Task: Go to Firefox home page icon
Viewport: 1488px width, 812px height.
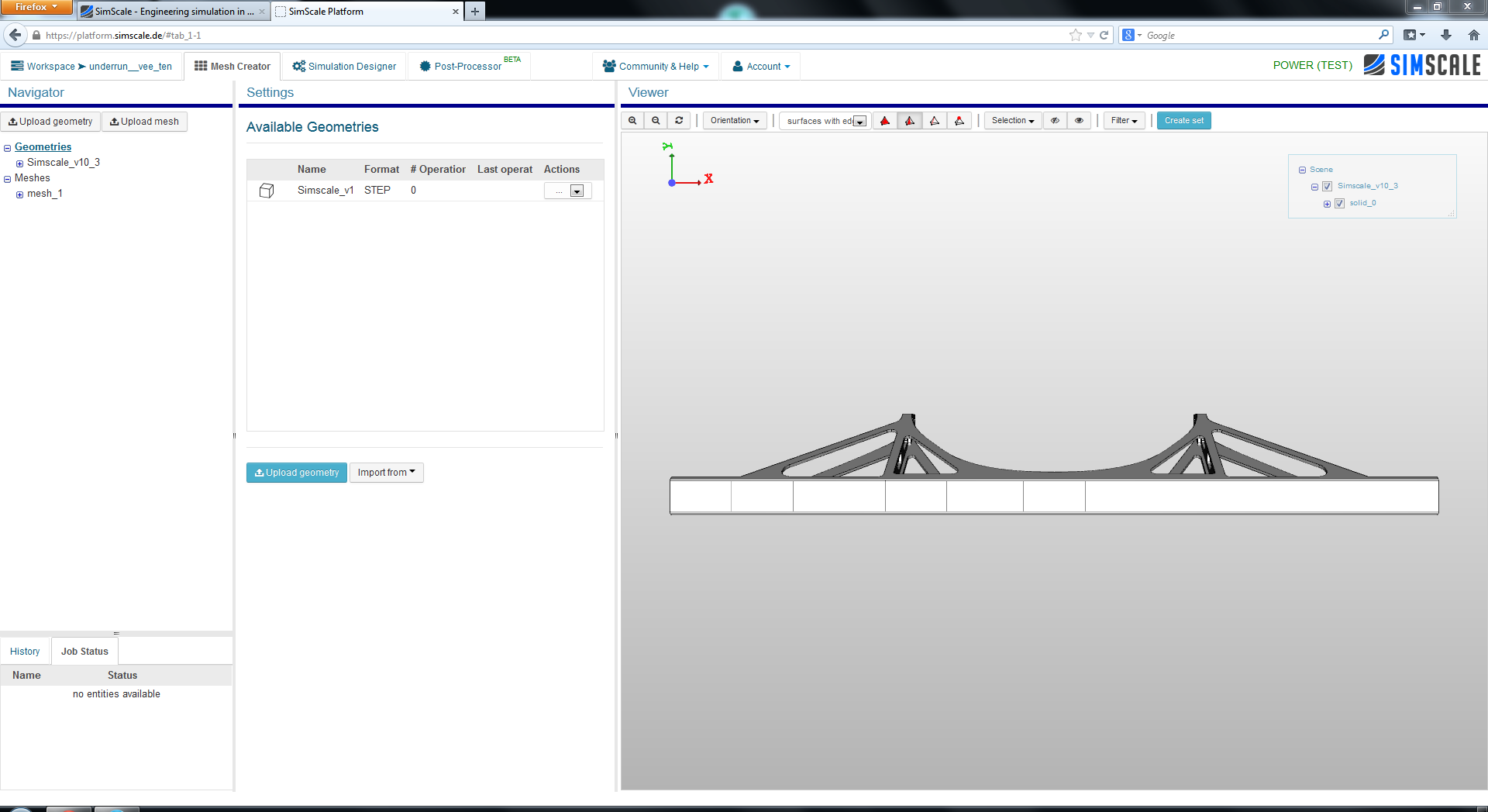Action: 1473,35
